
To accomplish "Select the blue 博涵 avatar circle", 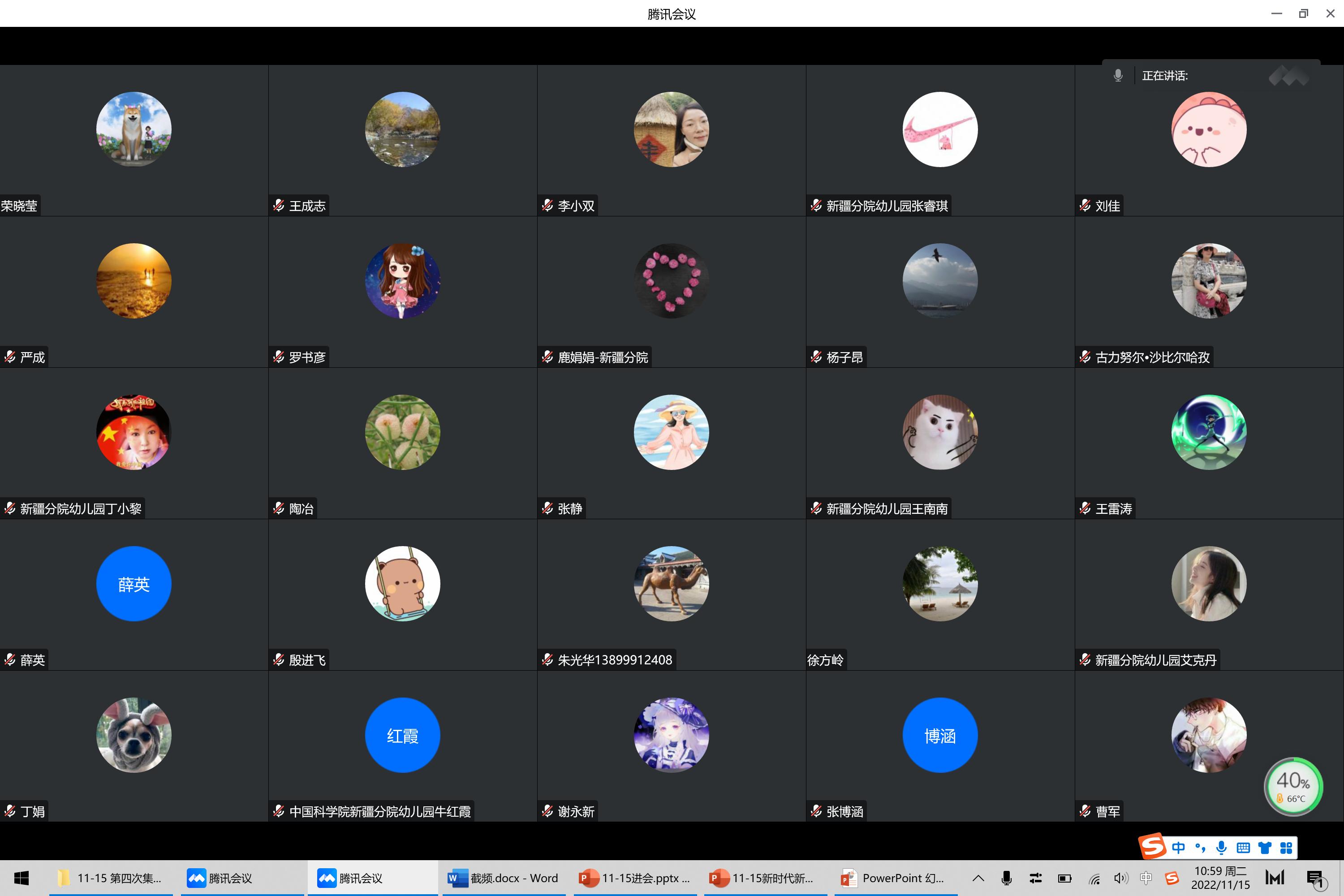I will [940, 735].
